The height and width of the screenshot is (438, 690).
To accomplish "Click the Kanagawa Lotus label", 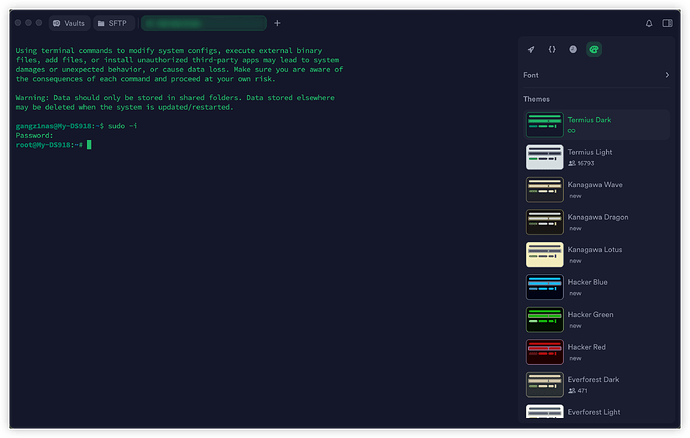I will tap(595, 250).
